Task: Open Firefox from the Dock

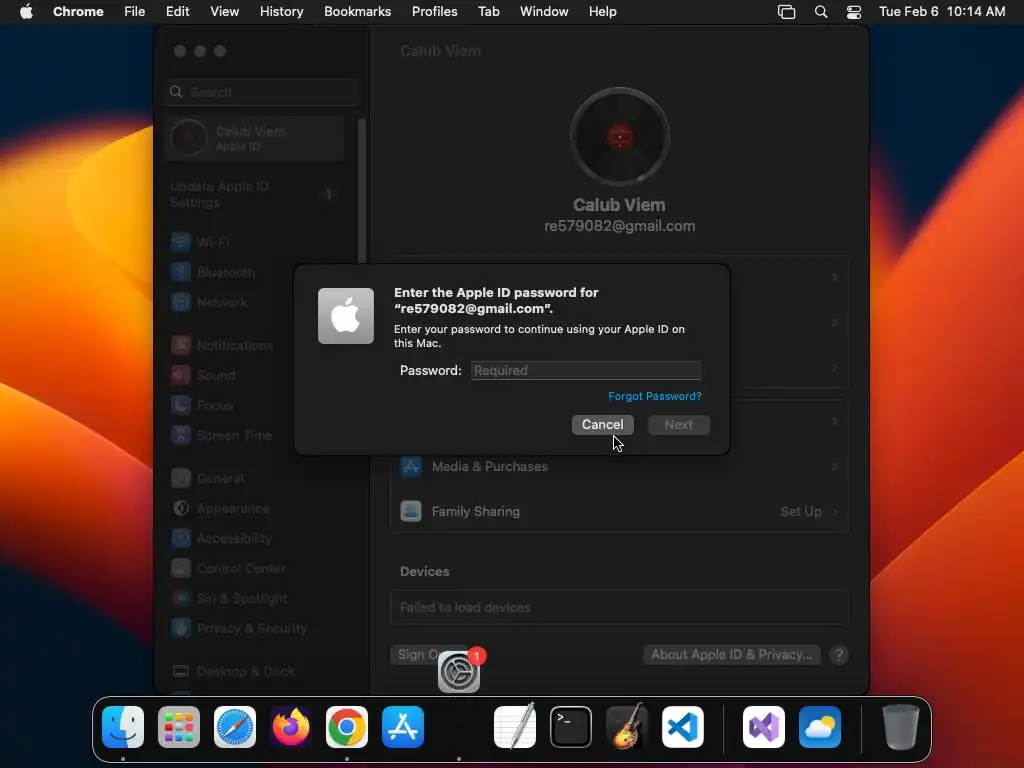Action: point(291,727)
